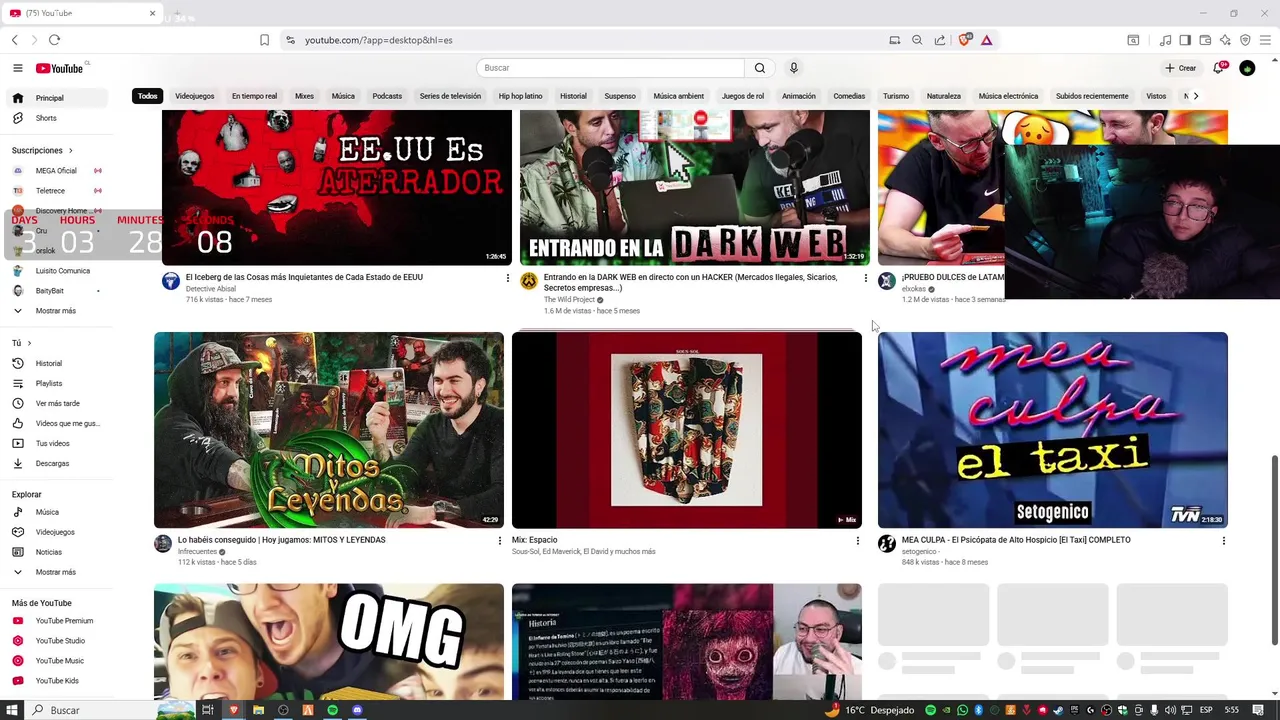Open Discord from the taskbar
This screenshot has width=1280, height=720.
point(357,710)
